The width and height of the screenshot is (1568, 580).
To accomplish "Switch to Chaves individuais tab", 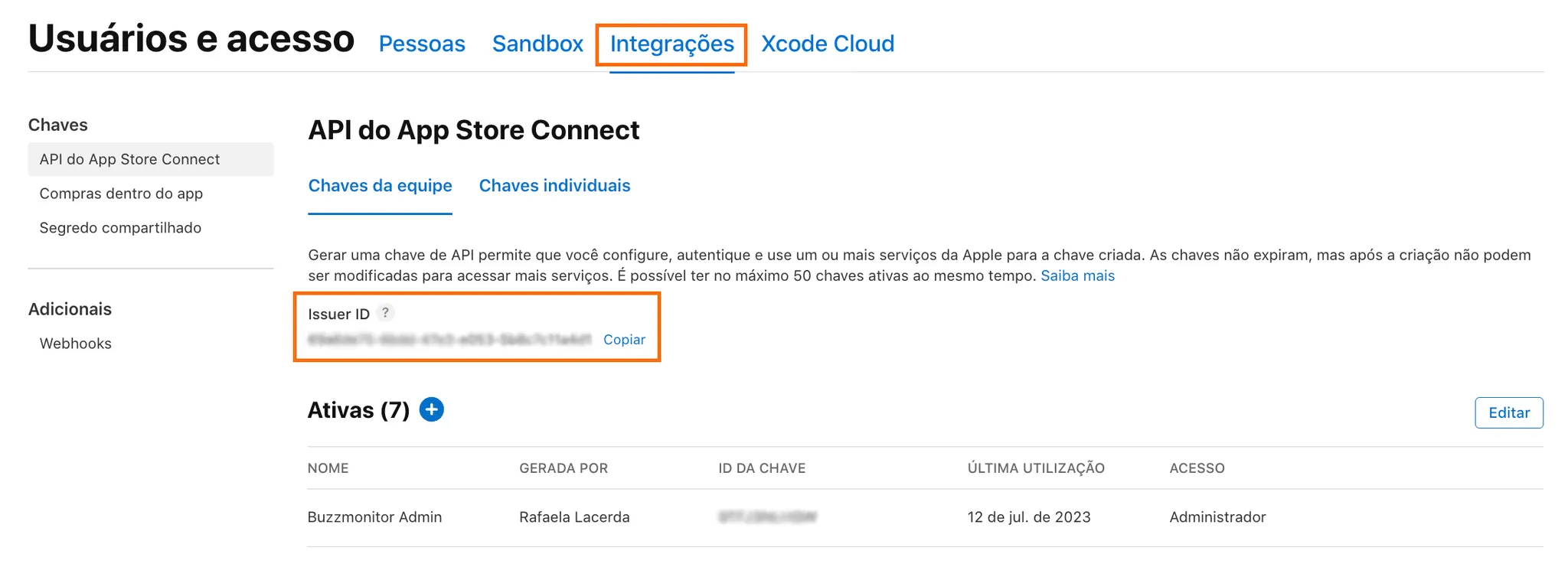I will click(x=554, y=186).
